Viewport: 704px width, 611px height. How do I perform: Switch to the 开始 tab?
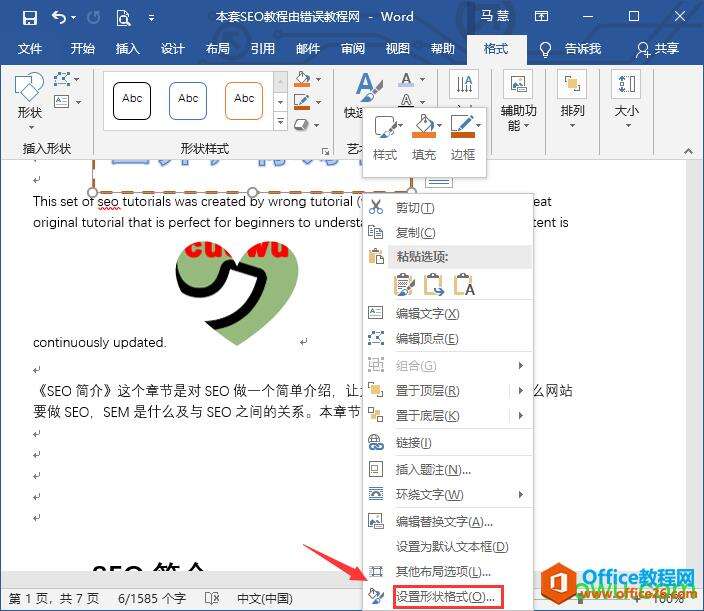[x=82, y=48]
